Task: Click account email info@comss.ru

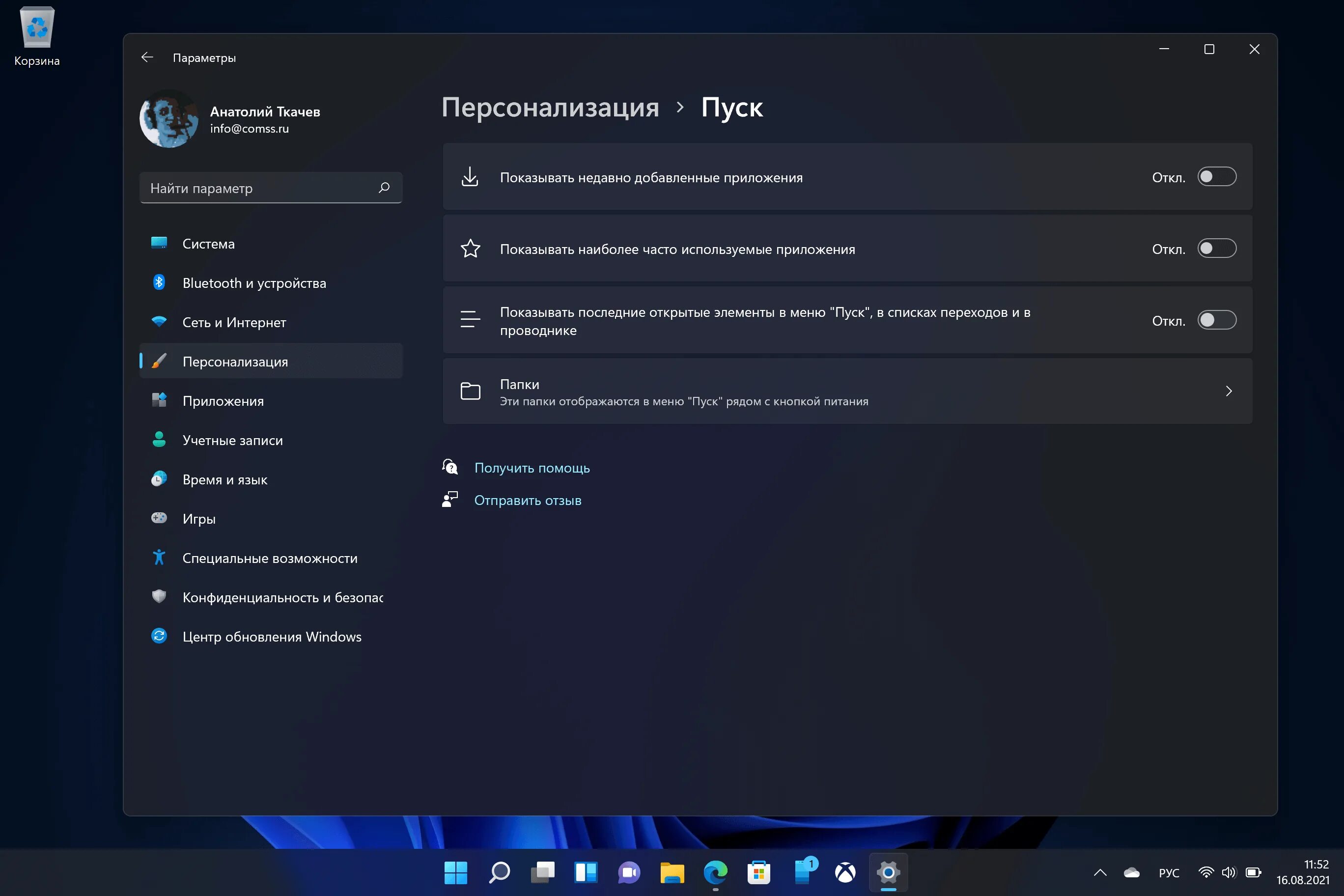Action: coord(249,129)
